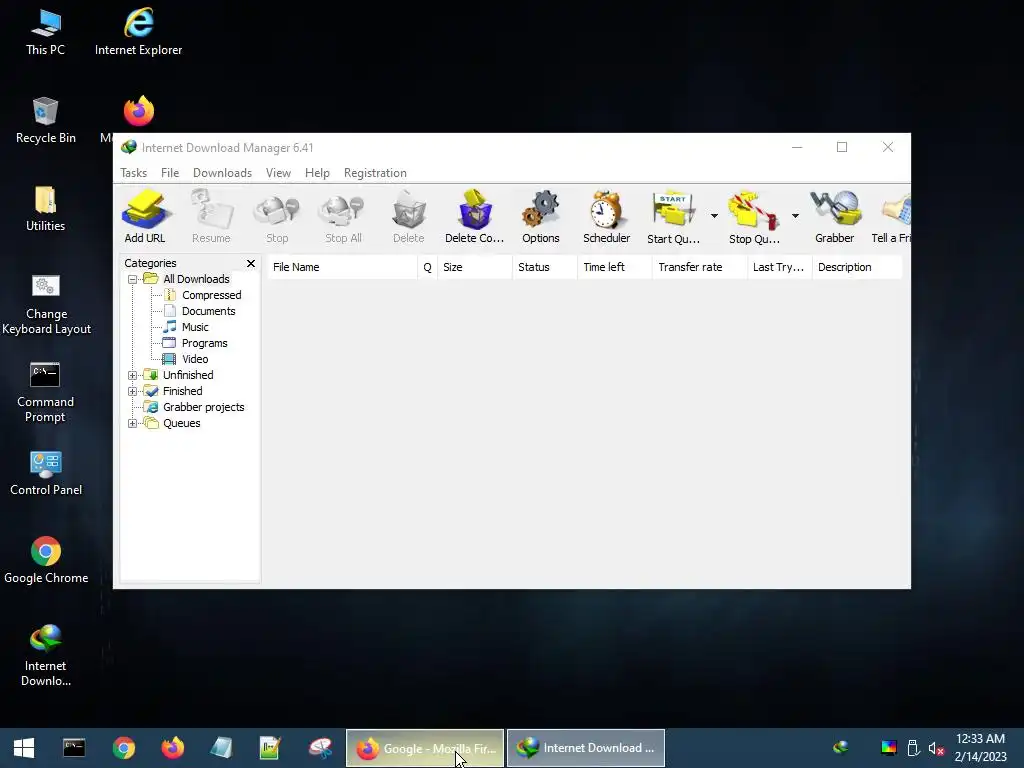
Task: Click Internet Explorer desktop icon
Action: pos(138,33)
